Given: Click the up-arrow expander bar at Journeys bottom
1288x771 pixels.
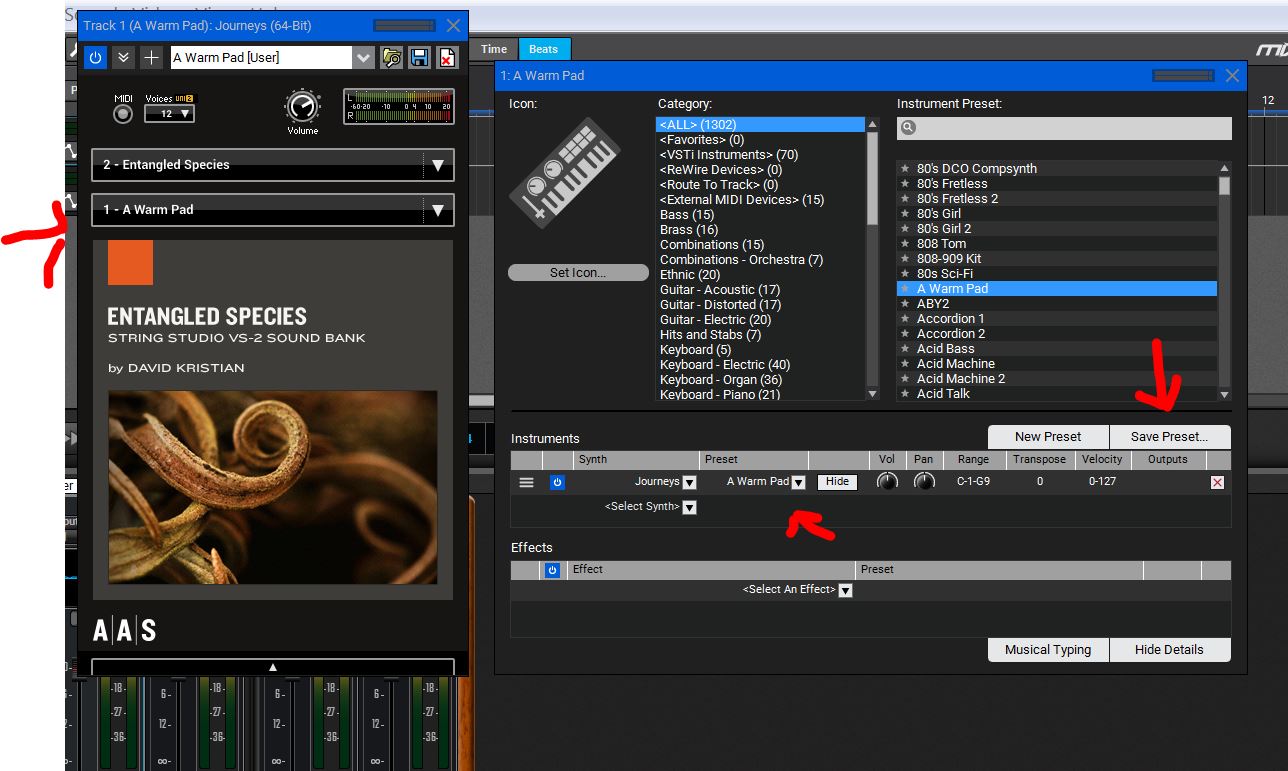Looking at the screenshot, I should 273,667.
